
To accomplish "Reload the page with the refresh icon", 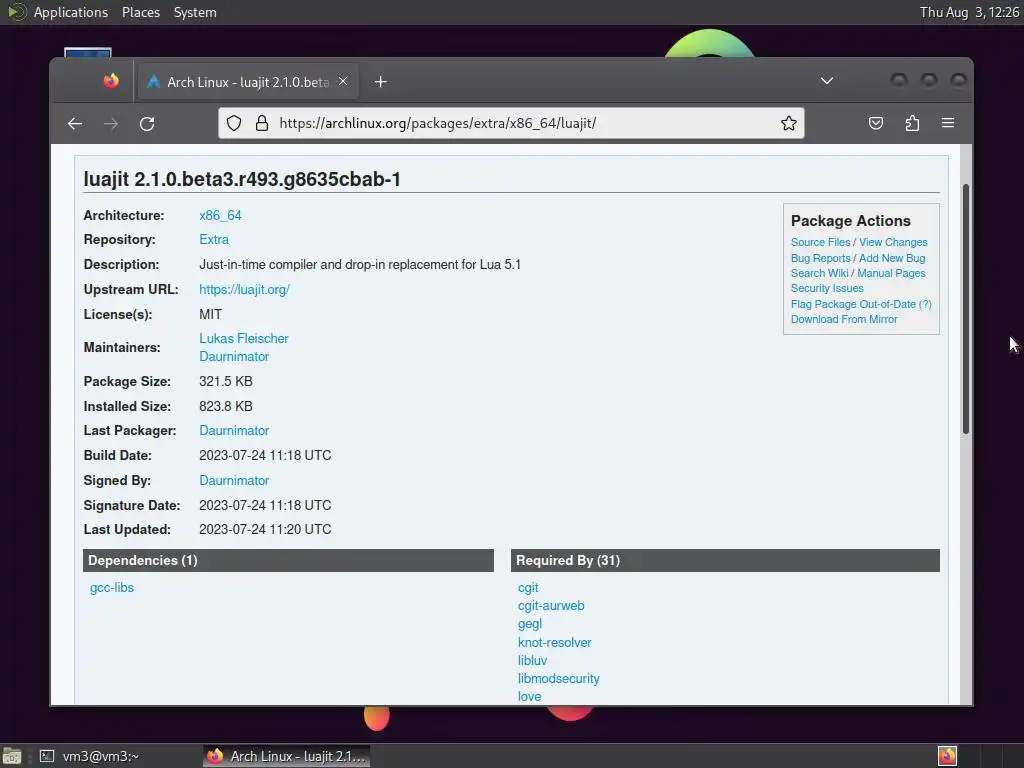I will (x=148, y=123).
